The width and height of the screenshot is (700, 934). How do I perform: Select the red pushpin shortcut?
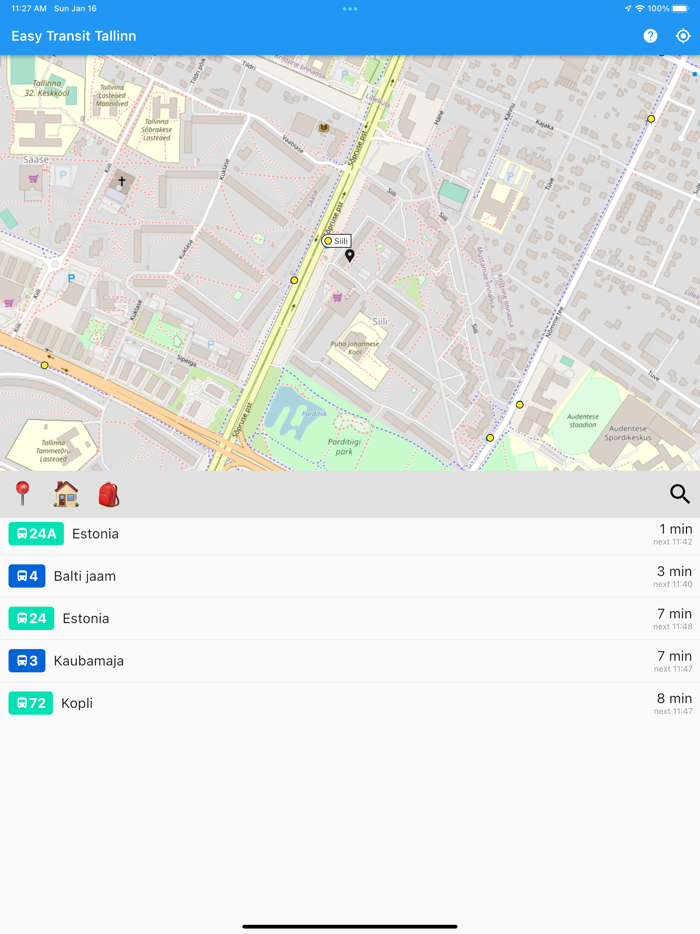(x=22, y=494)
